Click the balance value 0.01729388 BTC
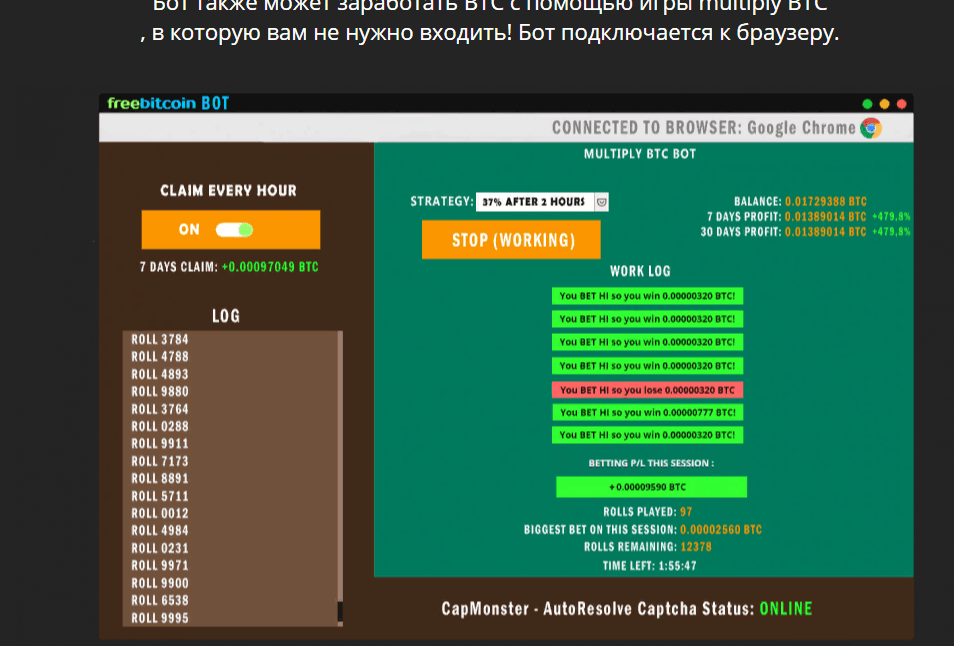Viewport: 954px width, 646px height. 825,201
